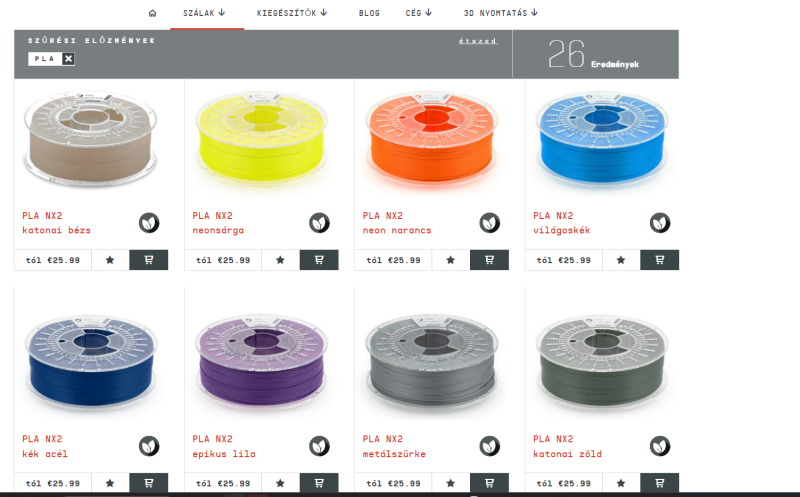Open the világoskék blue spool thumbnail
This screenshot has width=800, height=497.
602,138
